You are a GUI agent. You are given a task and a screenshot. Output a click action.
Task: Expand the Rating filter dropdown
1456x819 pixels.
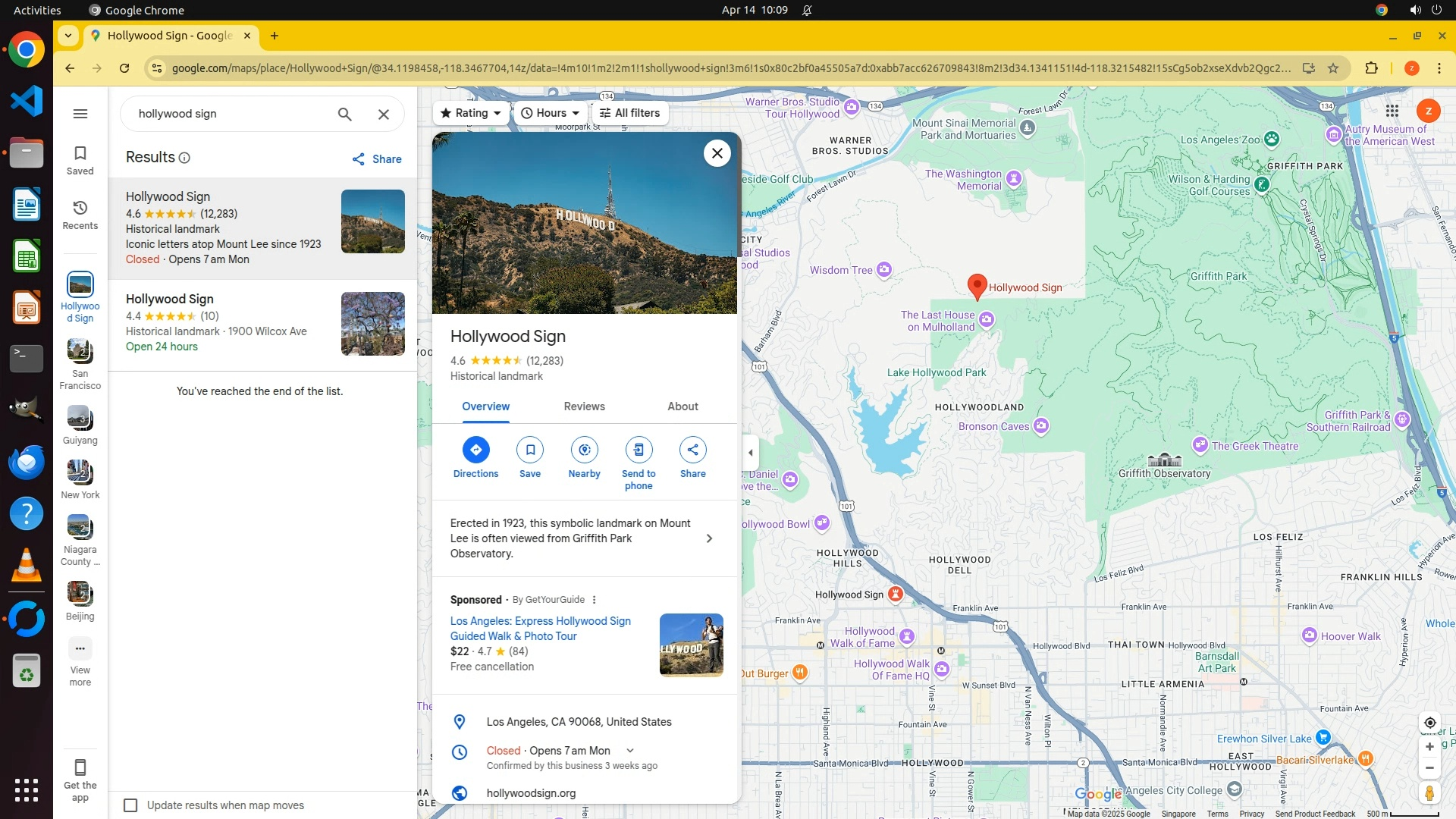coord(471,113)
